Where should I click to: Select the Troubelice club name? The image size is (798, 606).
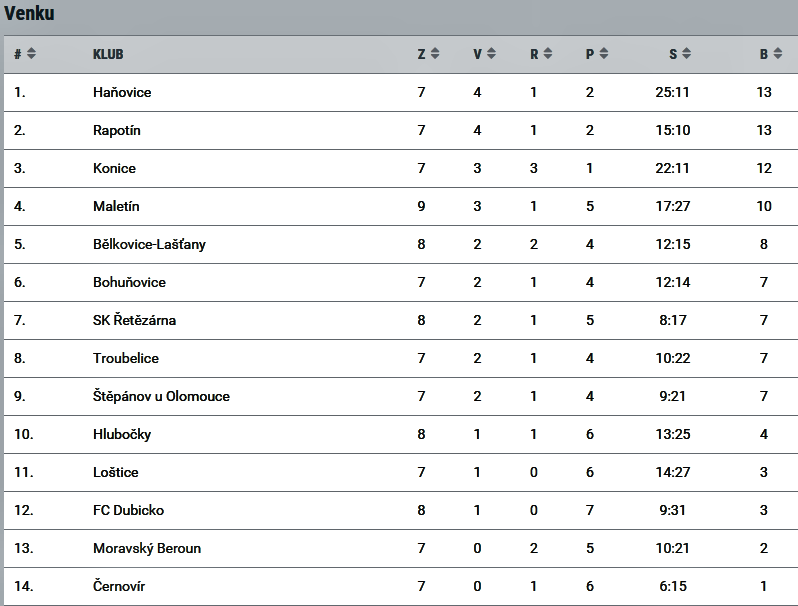126,358
